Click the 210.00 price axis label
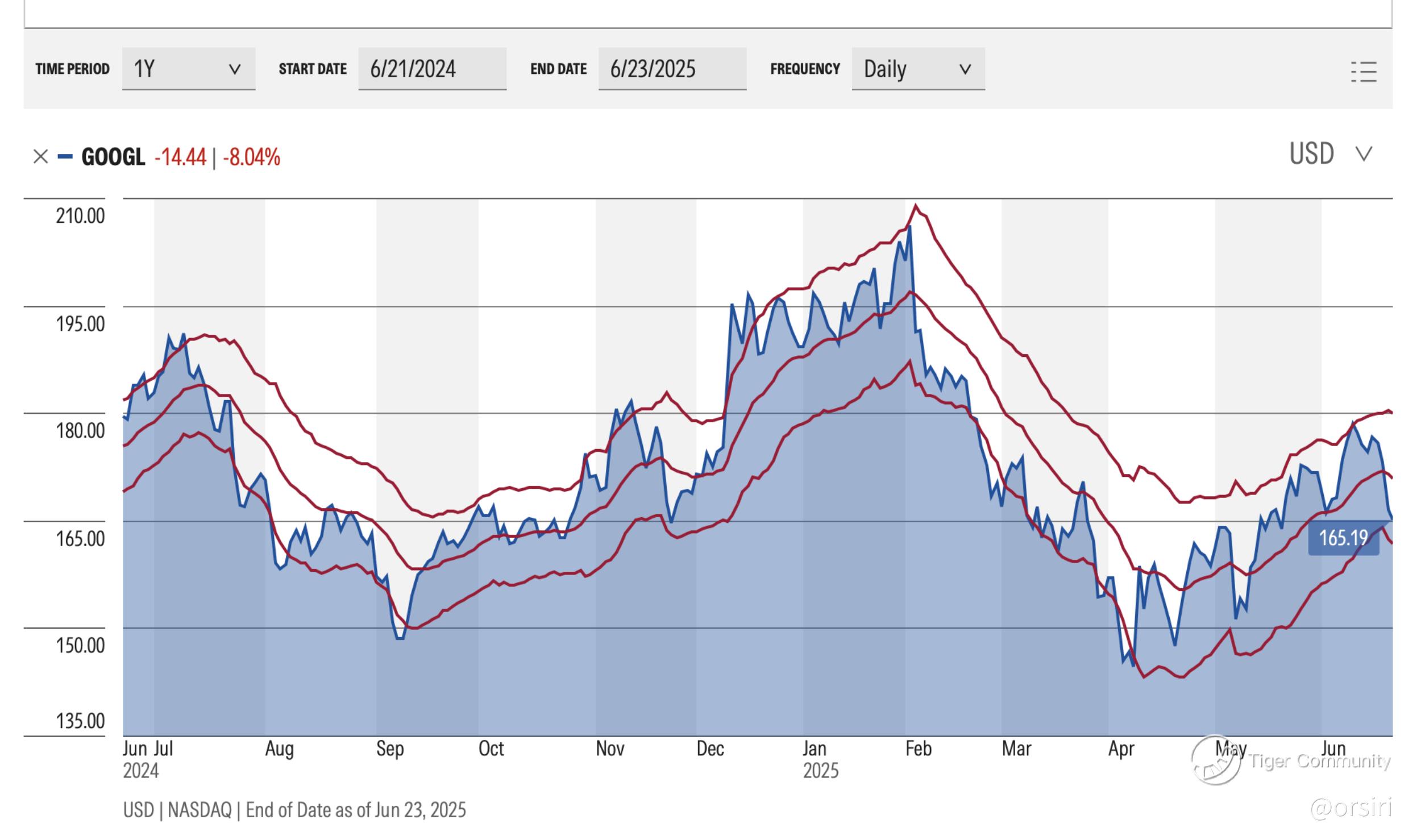 (x=80, y=216)
